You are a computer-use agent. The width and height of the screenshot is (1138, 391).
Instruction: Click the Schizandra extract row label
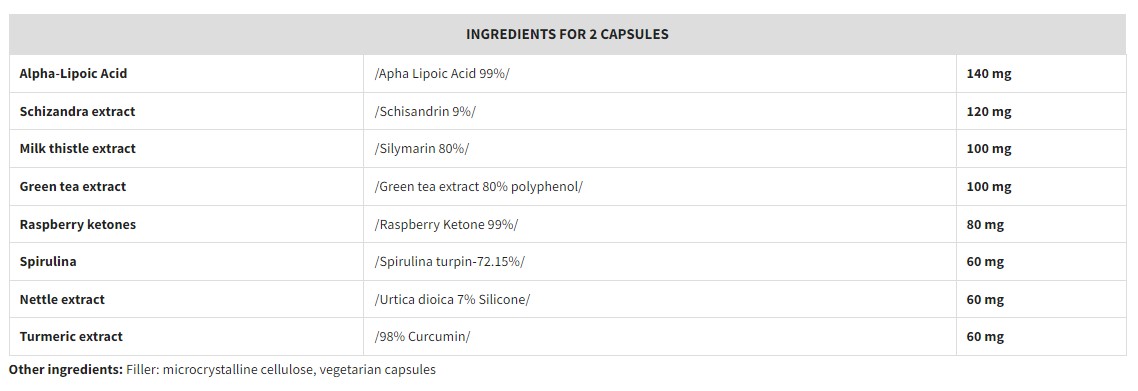tap(77, 111)
